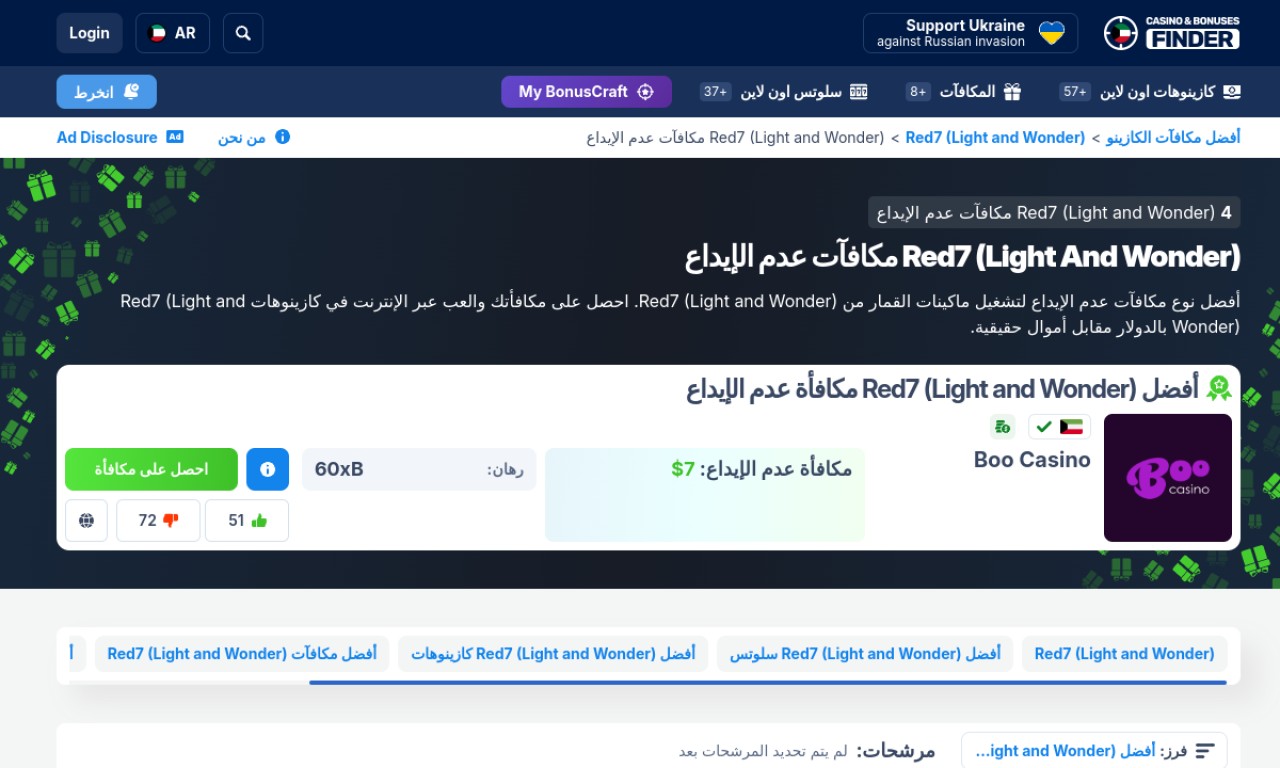
Task: Click the Login button
Action: click(x=89, y=33)
